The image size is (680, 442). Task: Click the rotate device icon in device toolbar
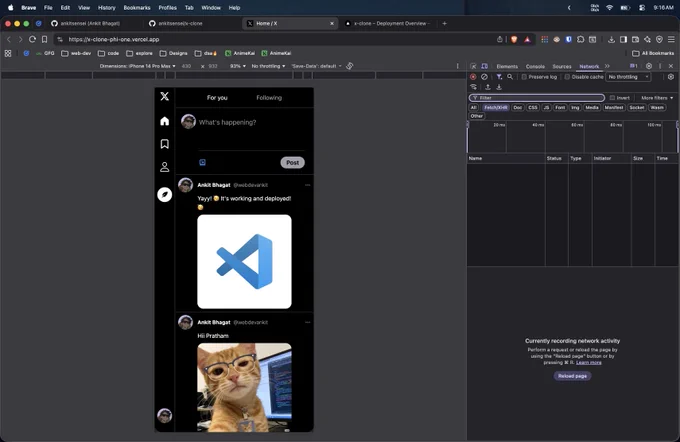pos(350,66)
